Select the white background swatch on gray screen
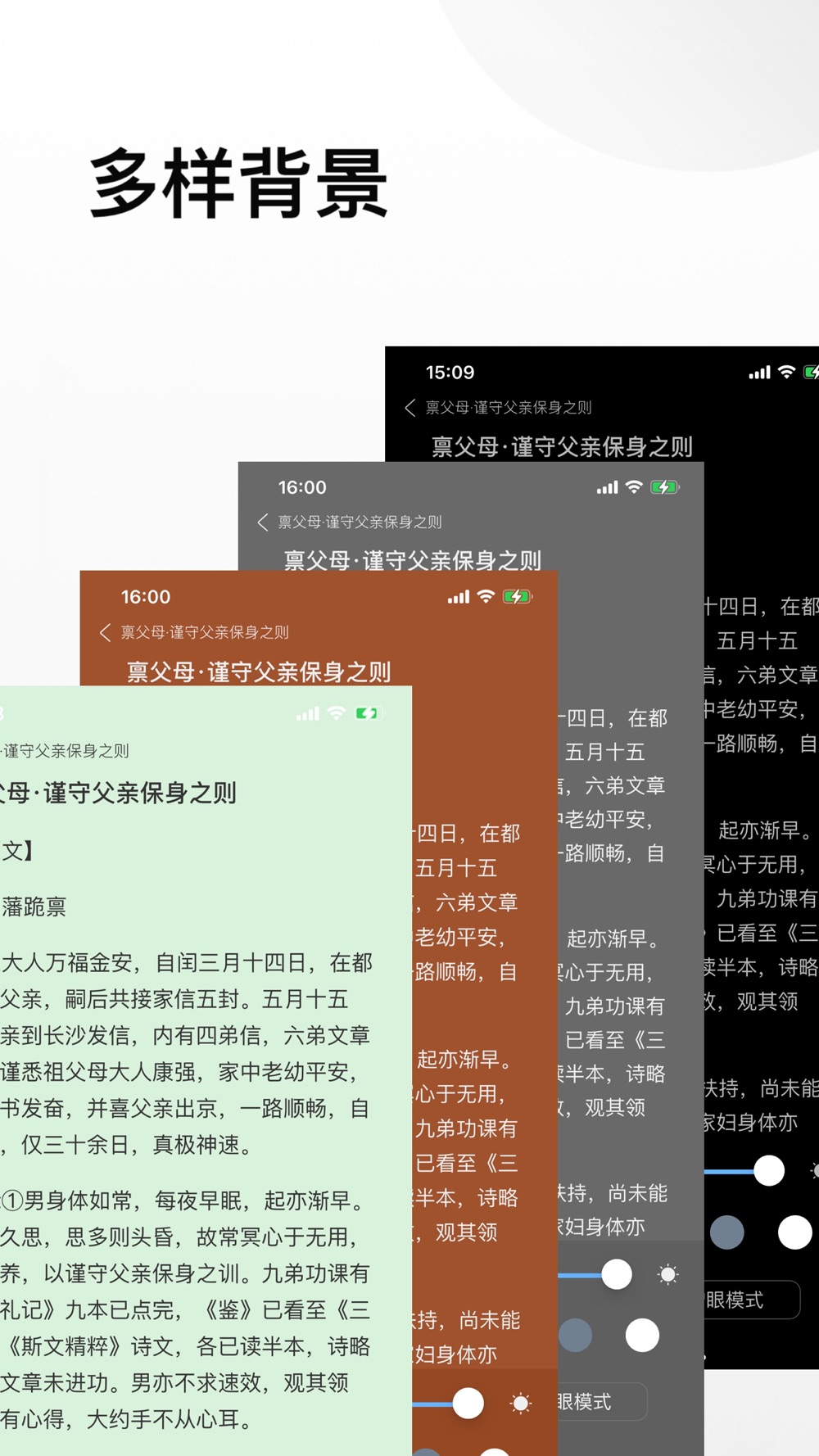This screenshot has height=1456, width=819. (642, 1336)
